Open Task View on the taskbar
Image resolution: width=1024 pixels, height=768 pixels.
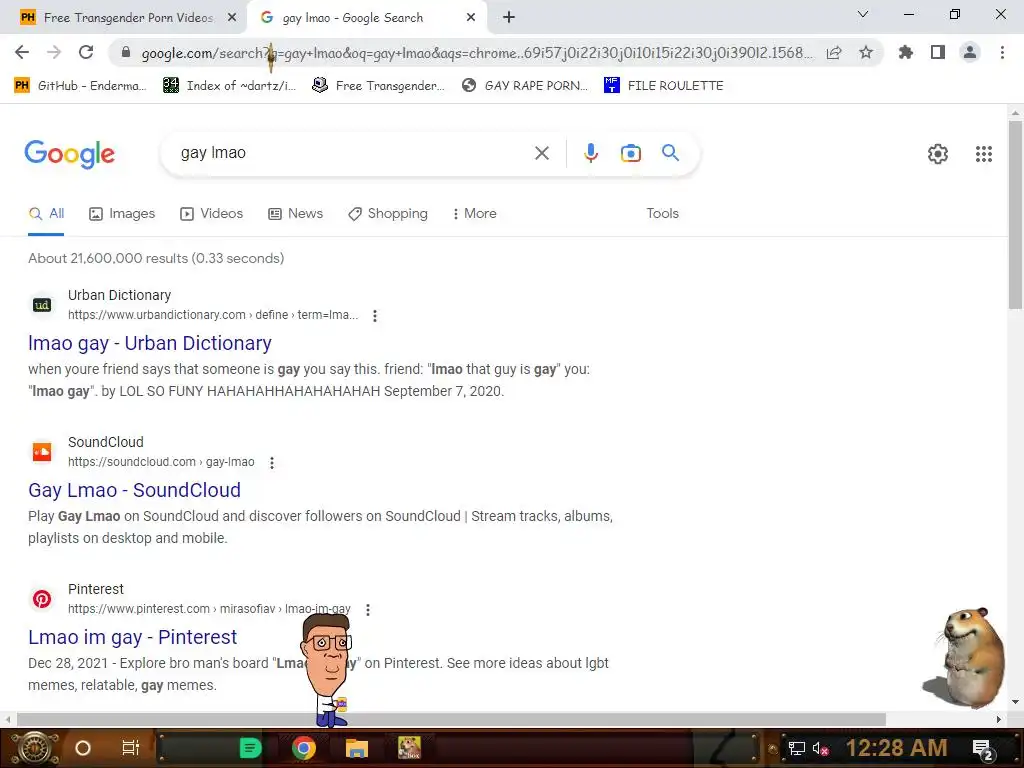tap(131, 748)
